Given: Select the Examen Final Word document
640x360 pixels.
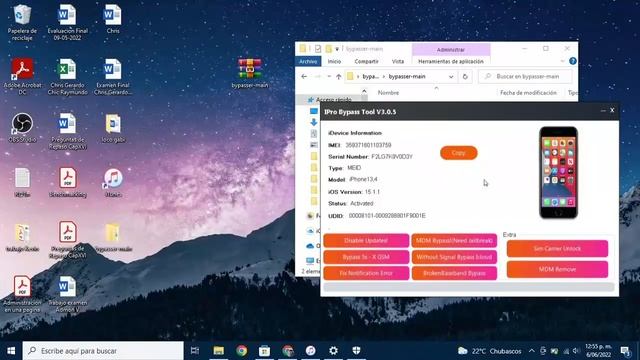Looking at the screenshot, I should (113, 77).
